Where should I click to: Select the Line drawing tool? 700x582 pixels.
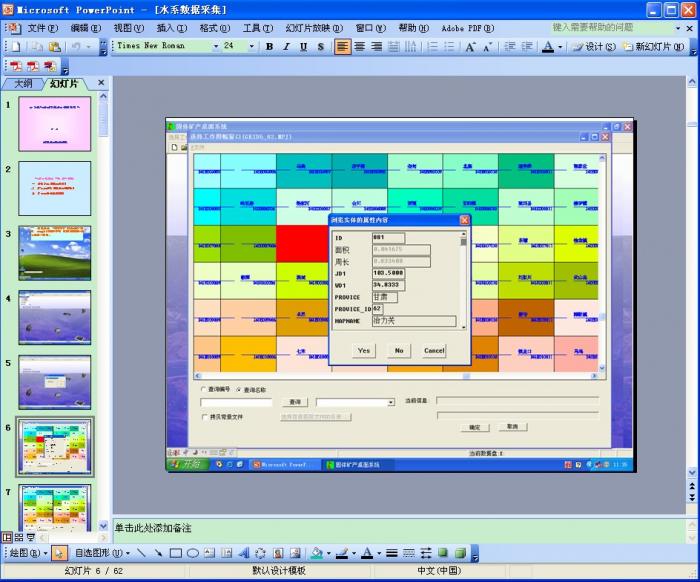142,553
